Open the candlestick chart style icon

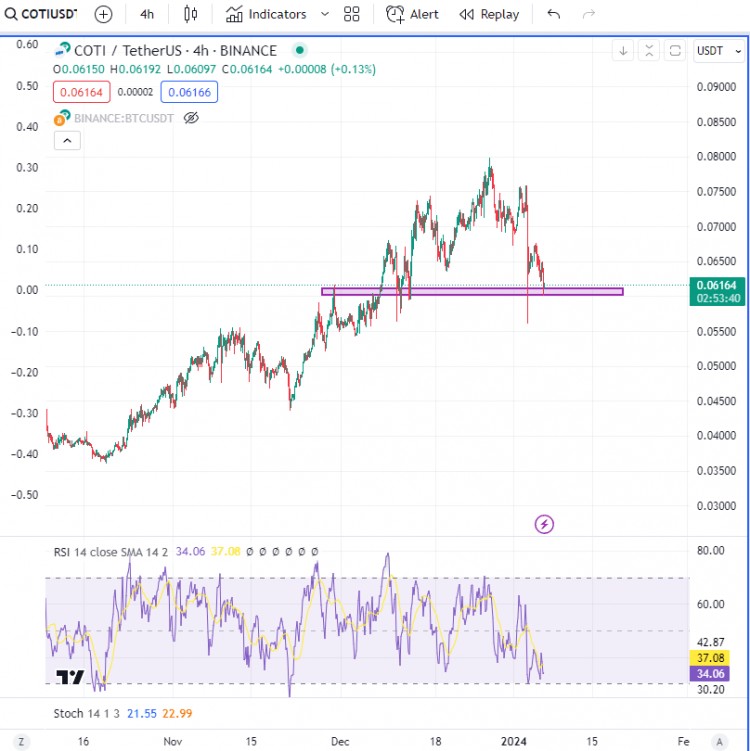[192, 15]
